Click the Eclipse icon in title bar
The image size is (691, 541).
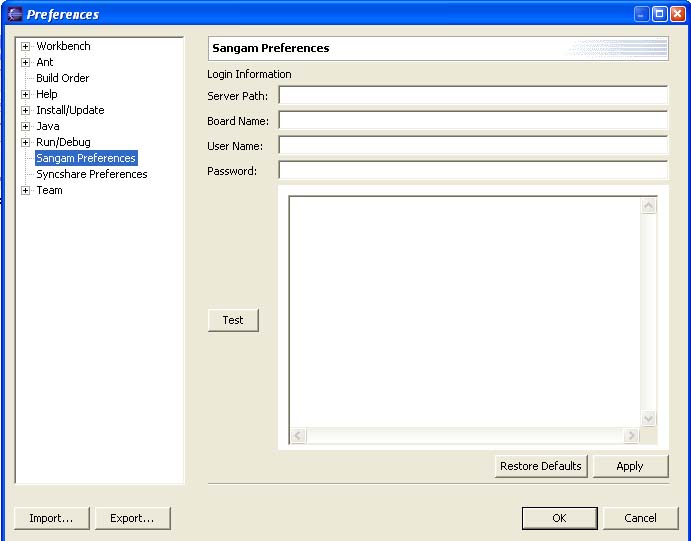click(x=15, y=14)
